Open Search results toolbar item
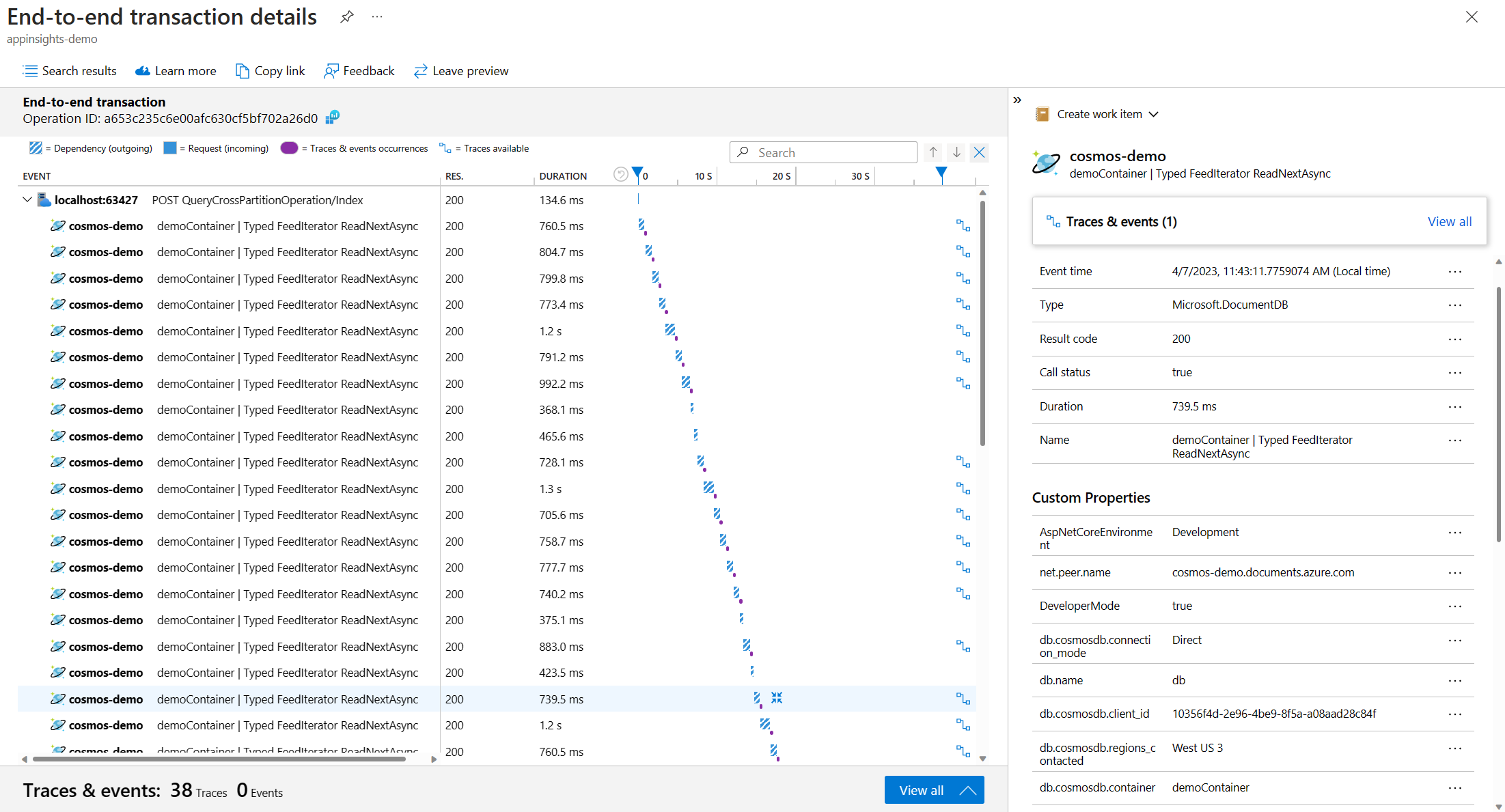The width and height of the screenshot is (1505, 812). click(70, 71)
